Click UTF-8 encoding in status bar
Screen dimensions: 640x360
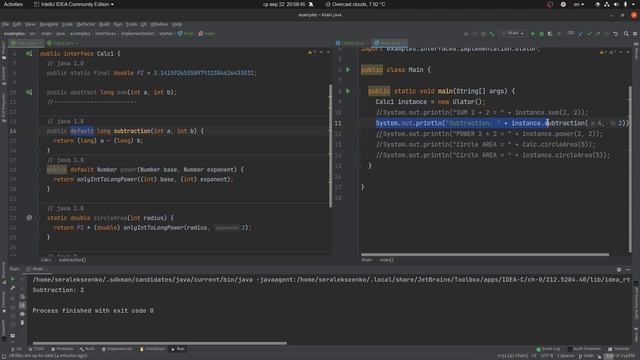[x=547, y=356]
